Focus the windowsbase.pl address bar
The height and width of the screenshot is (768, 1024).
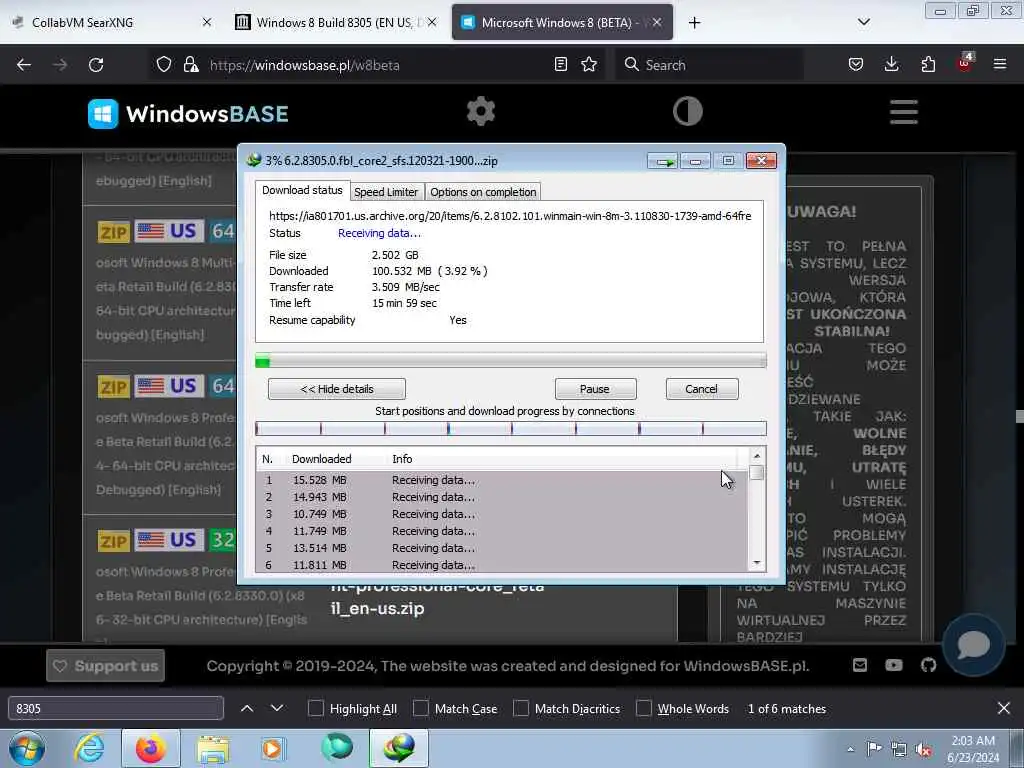pyautogui.click(x=376, y=65)
